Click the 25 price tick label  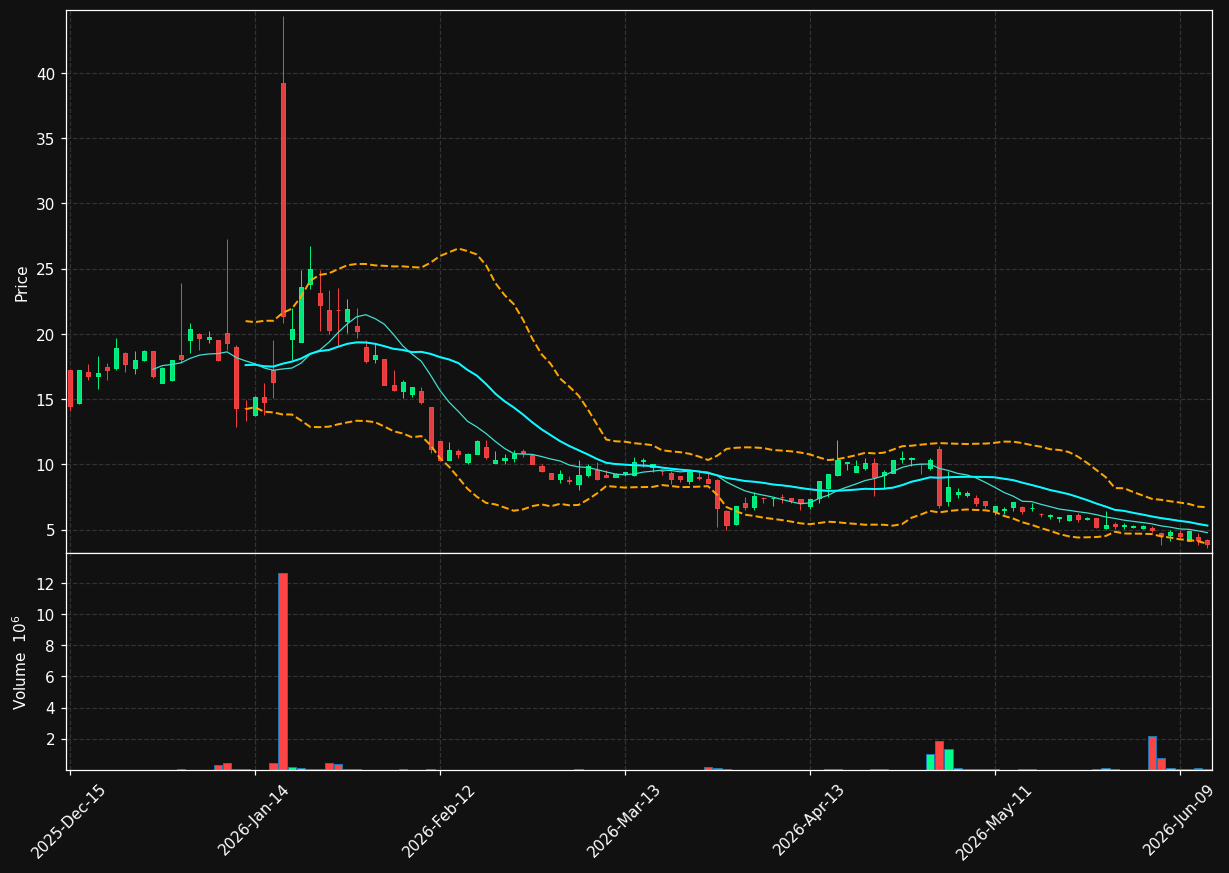coord(48,269)
